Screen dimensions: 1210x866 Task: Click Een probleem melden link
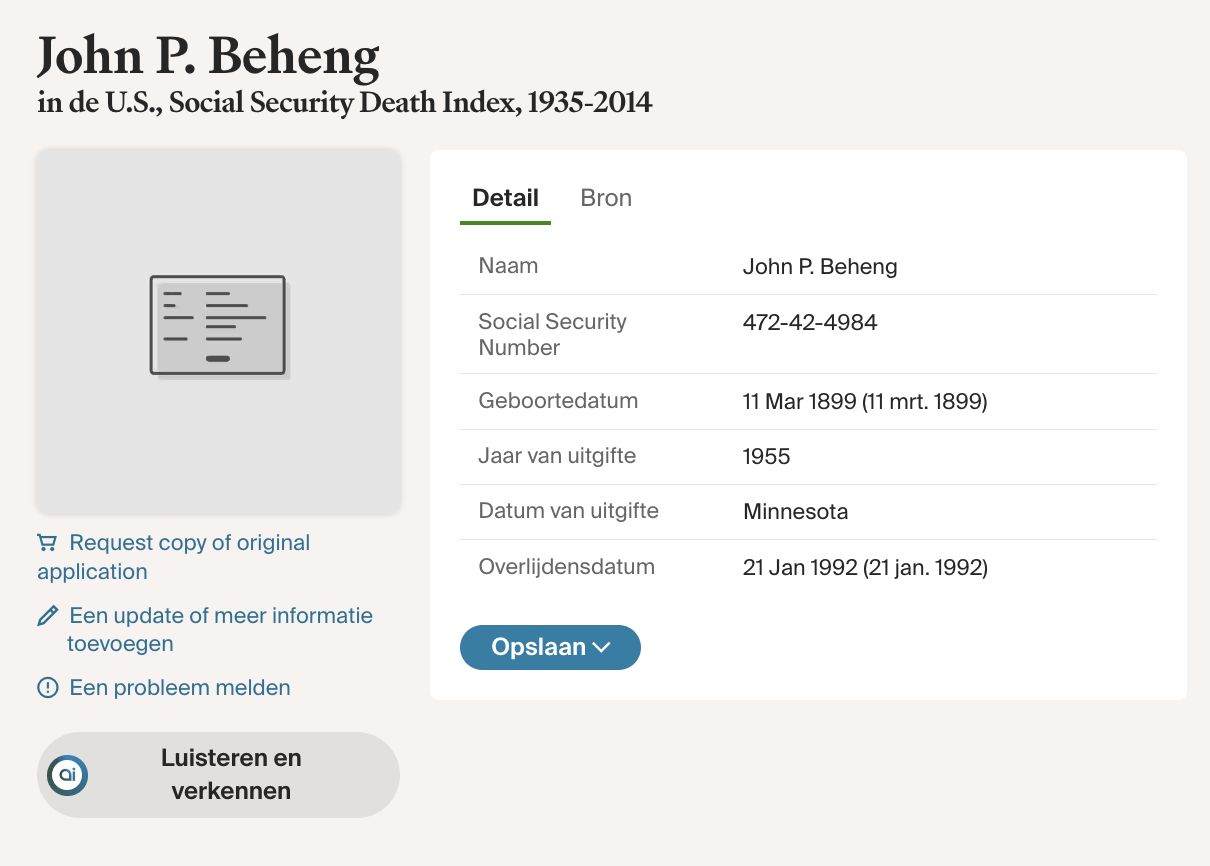click(x=180, y=688)
